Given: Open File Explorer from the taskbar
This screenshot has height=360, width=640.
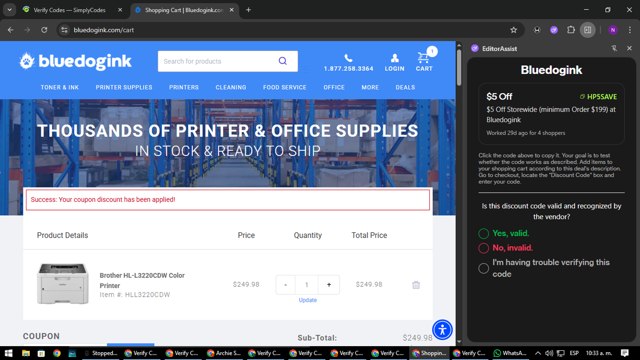Looking at the screenshot, I should (x=25, y=353).
